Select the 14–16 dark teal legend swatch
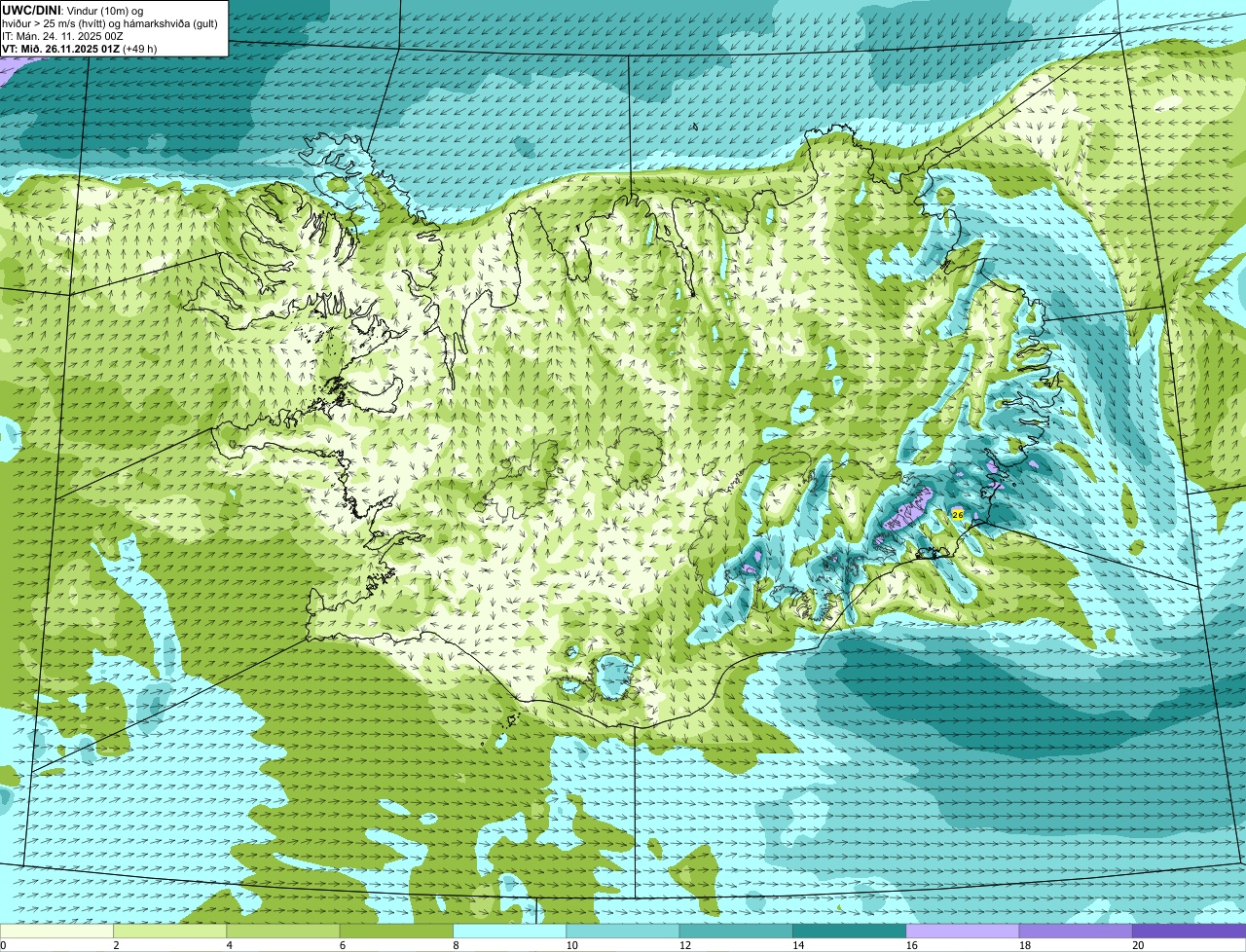Screen dimensions: 1246x952 coord(849,931)
